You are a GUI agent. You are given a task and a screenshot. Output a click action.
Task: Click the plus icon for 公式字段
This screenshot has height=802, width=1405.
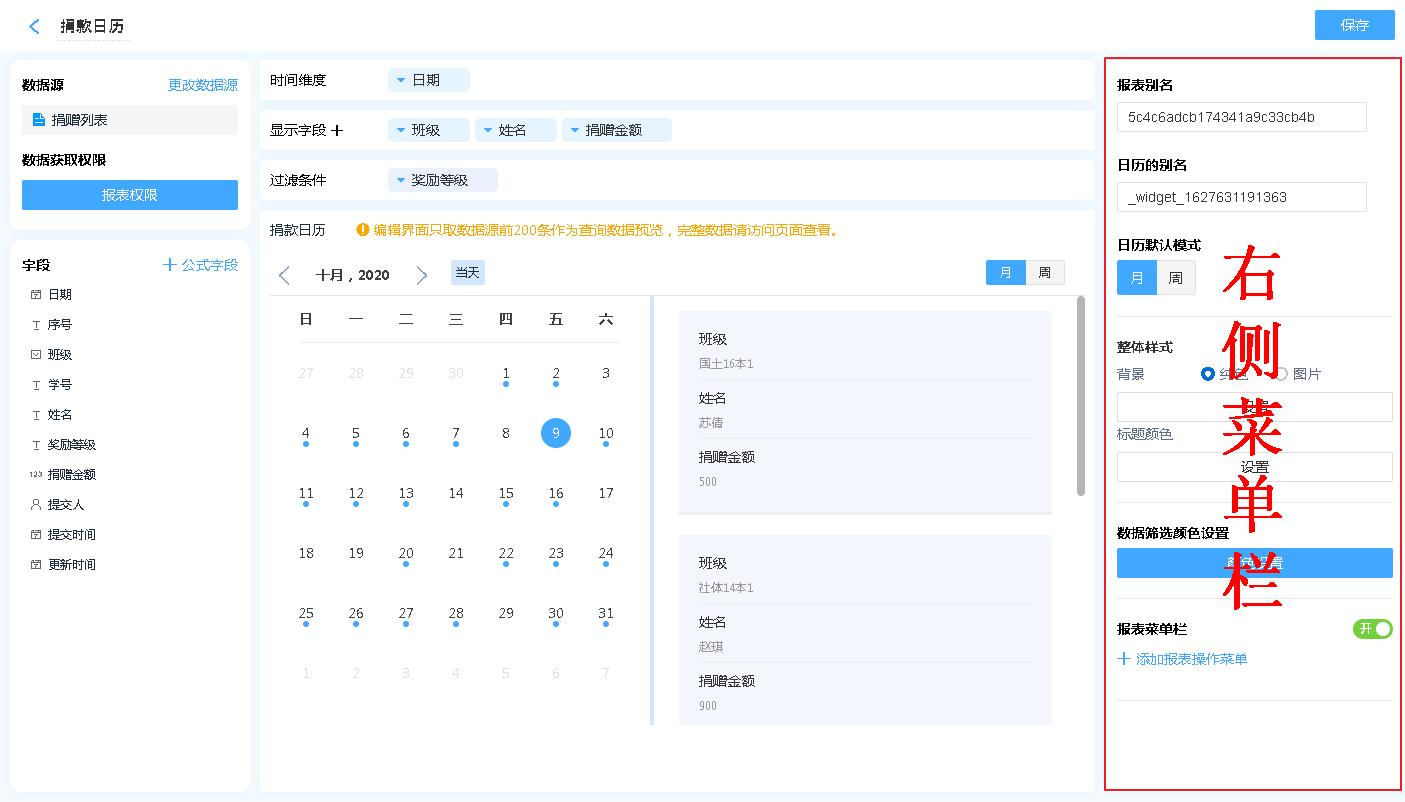tap(170, 265)
